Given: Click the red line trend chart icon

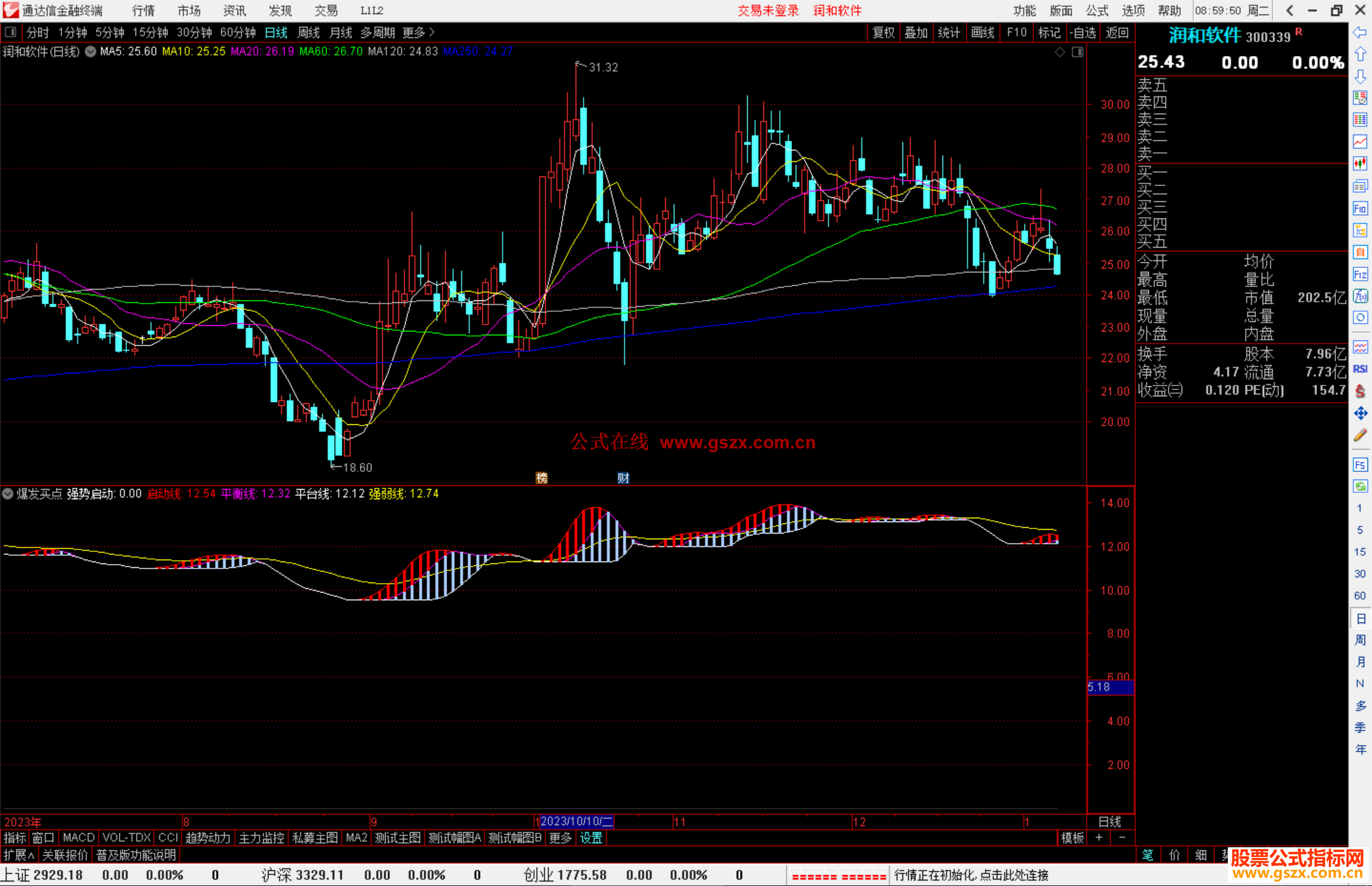Looking at the screenshot, I should pyautogui.click(x=1360, y=142).
